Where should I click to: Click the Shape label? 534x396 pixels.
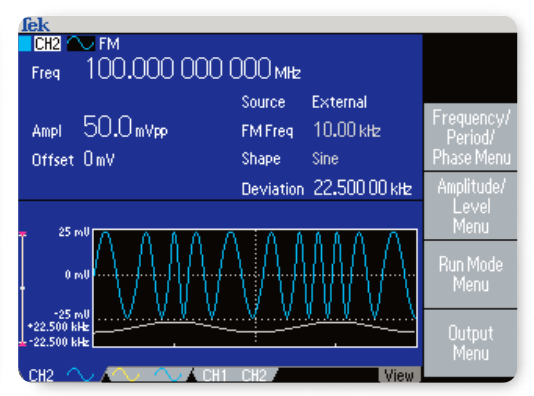pyautogui.click(x=261, y=159)
